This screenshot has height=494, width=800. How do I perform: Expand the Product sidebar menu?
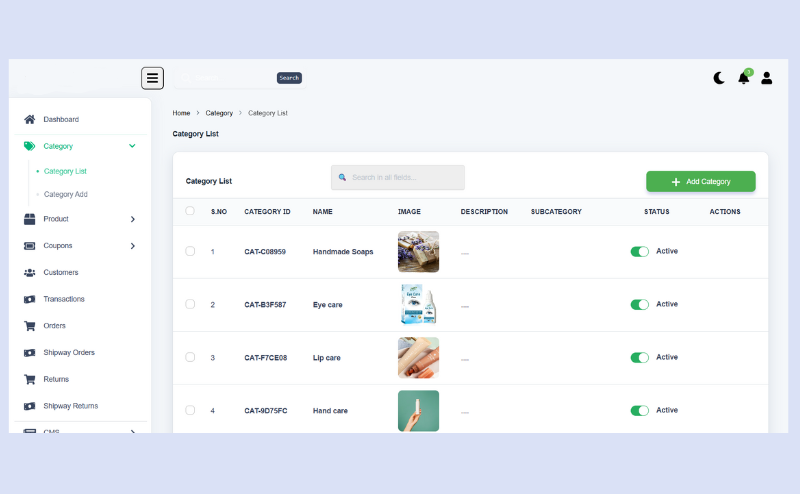[x=132, y=219]
